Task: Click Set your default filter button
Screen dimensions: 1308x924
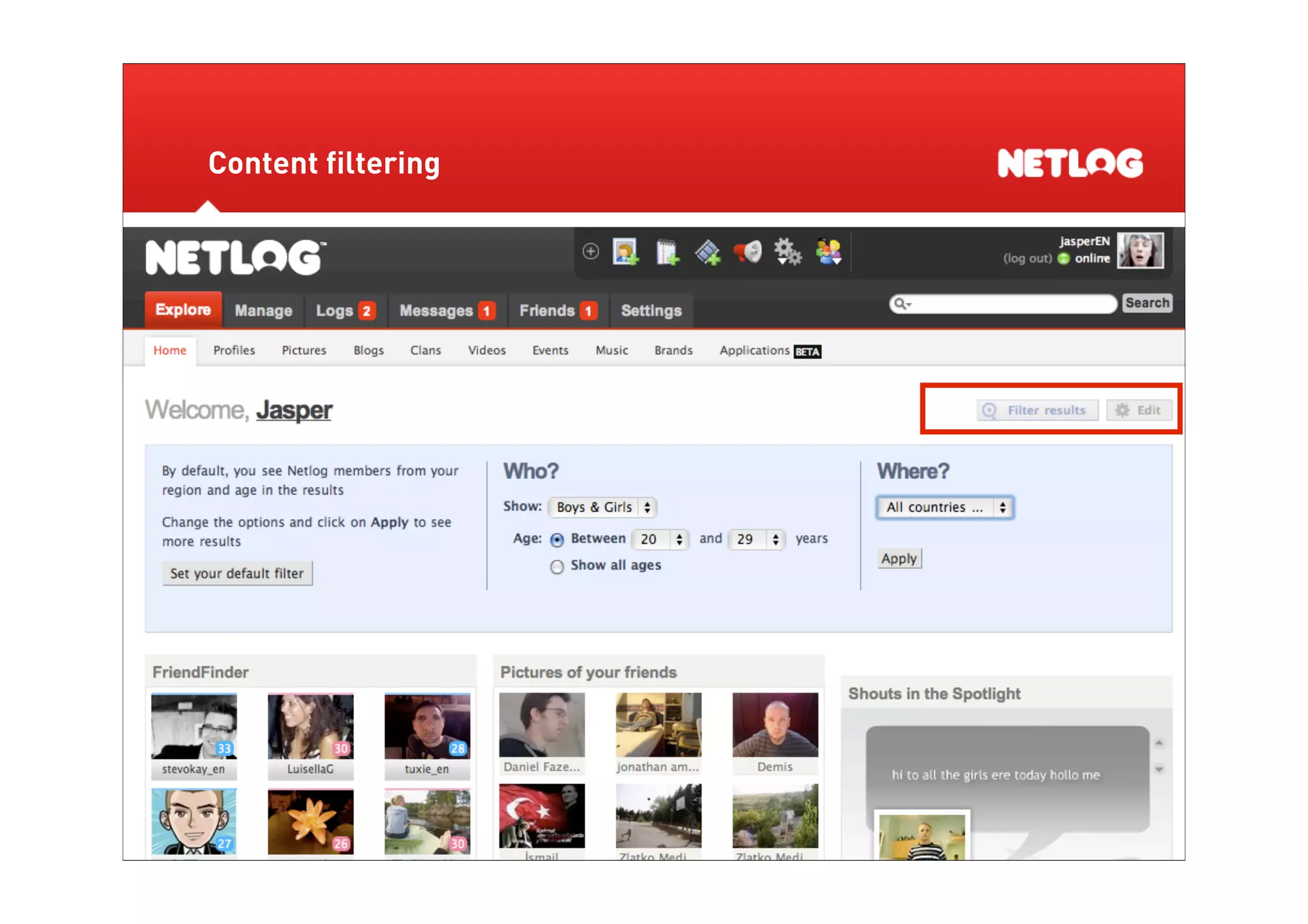Action: (237, 573)
